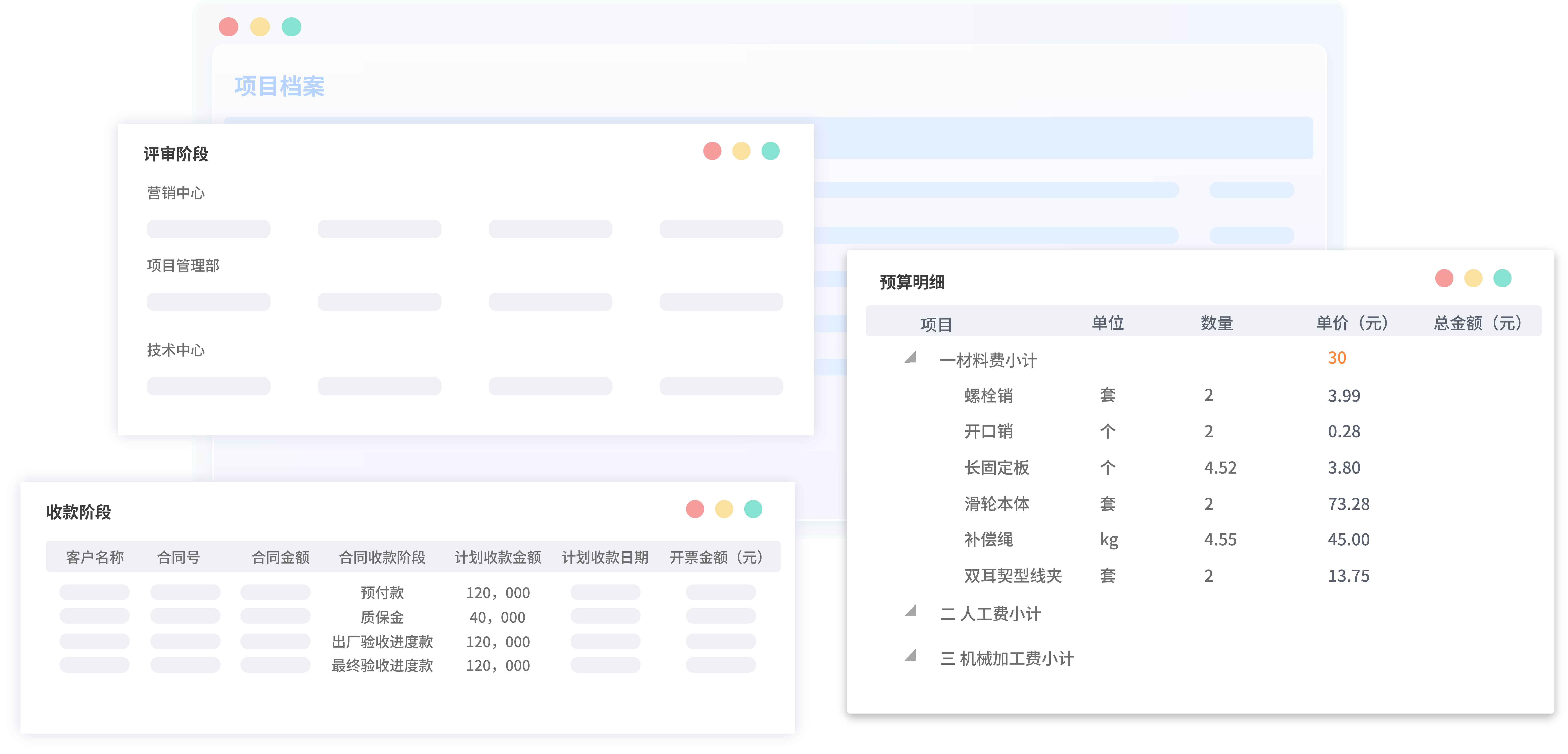Viewport: 1568px width, 754px height.
Task: Expand the 二 人工费小计 triangle
Action: [911, 611]
